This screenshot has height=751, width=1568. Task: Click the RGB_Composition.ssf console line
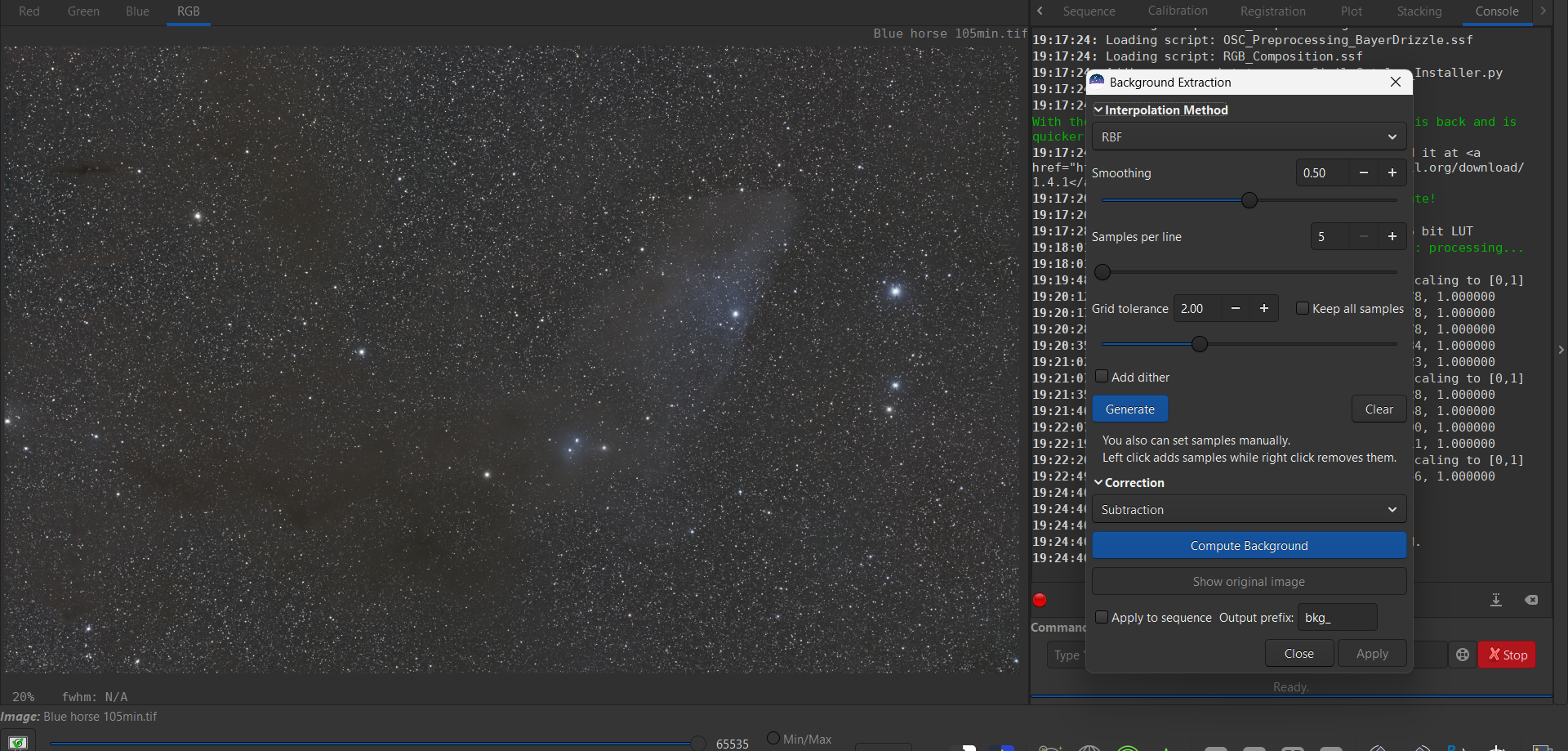(x=1197, y=56)
